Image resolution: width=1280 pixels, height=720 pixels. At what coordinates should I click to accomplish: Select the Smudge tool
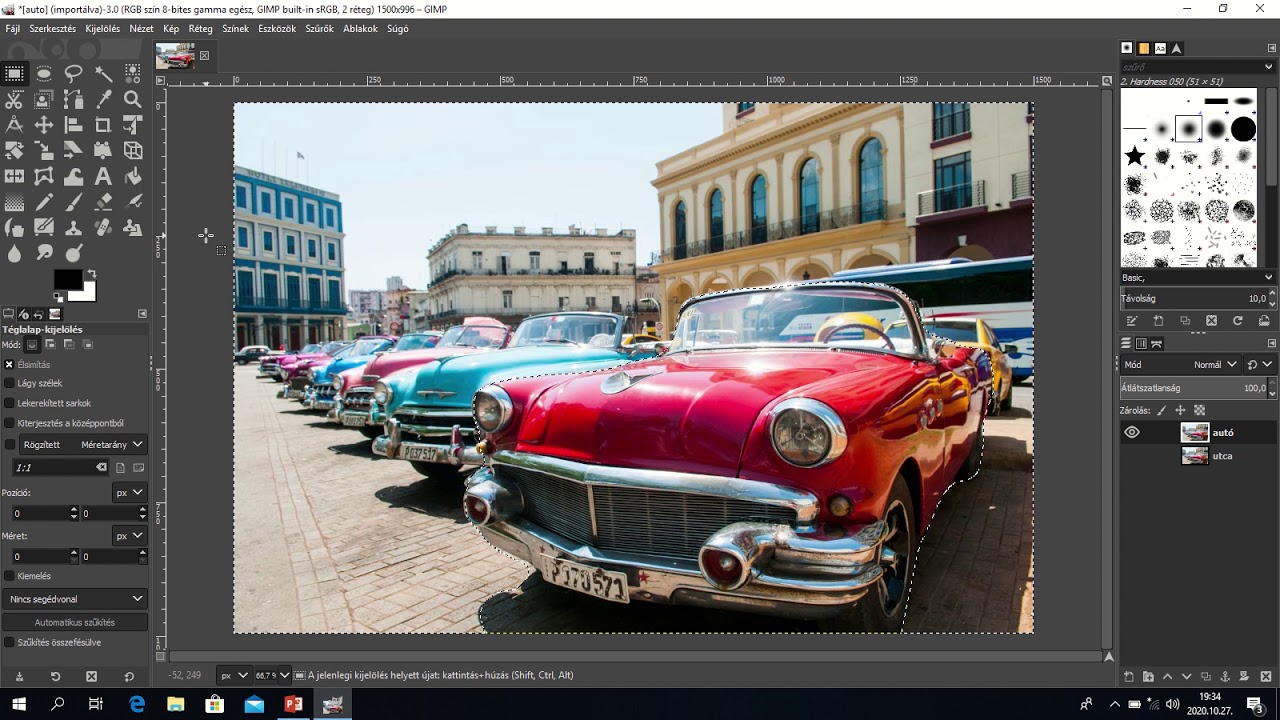pos(44,254)
